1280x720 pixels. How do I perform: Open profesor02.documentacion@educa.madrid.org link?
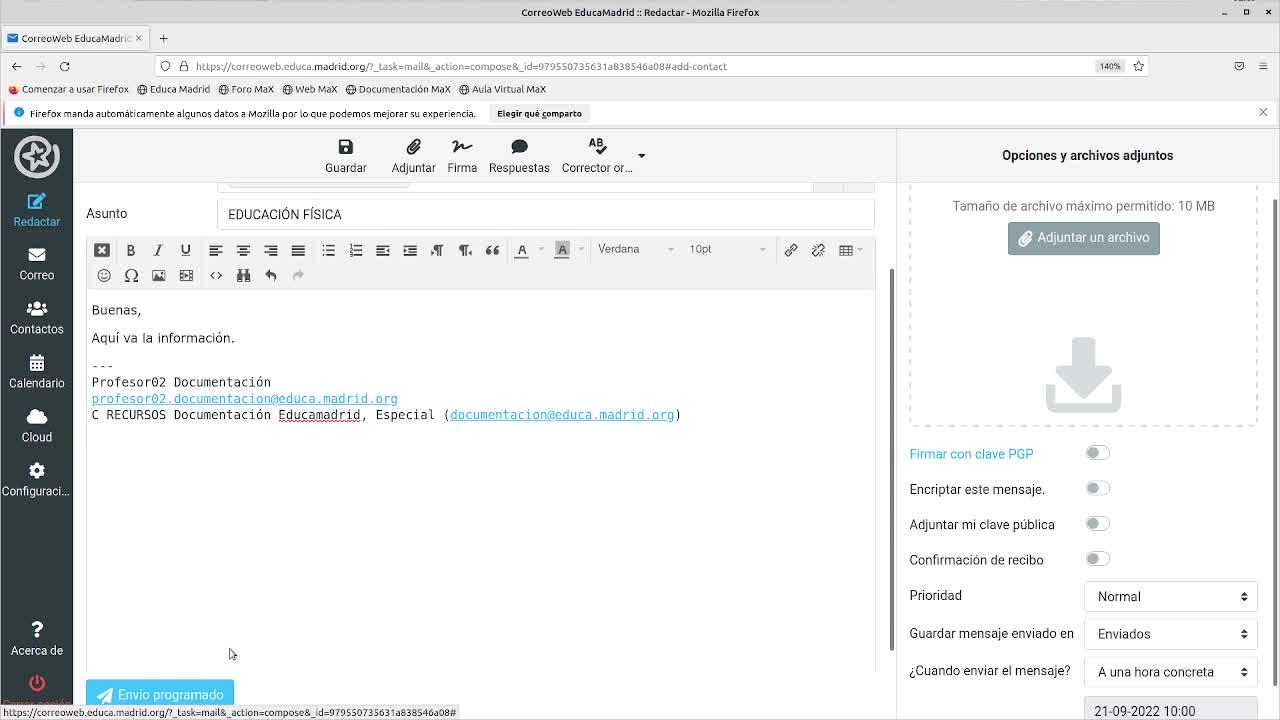pos(245,398)
